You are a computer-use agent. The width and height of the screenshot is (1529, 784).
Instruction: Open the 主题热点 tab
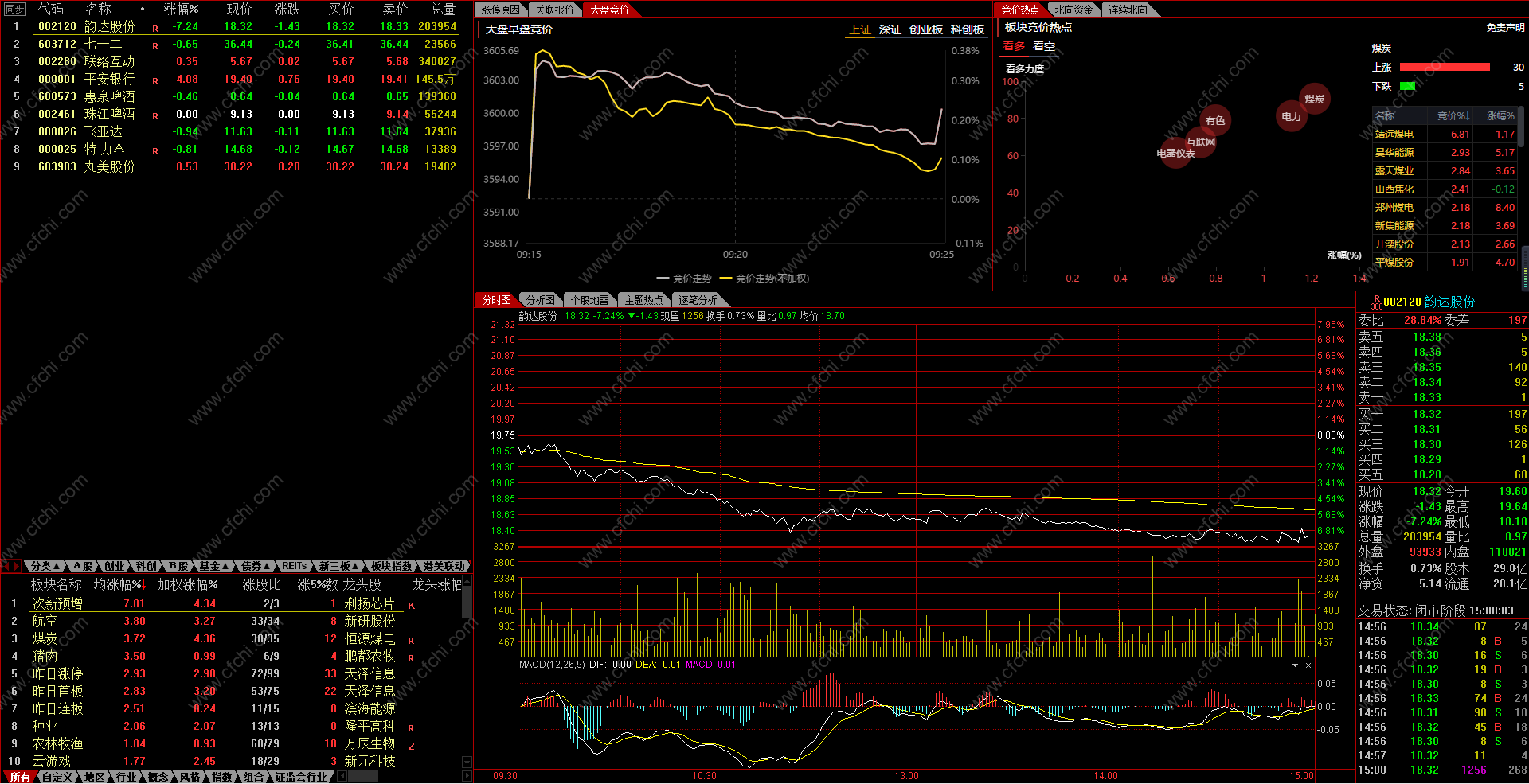(x=643, y=300)
